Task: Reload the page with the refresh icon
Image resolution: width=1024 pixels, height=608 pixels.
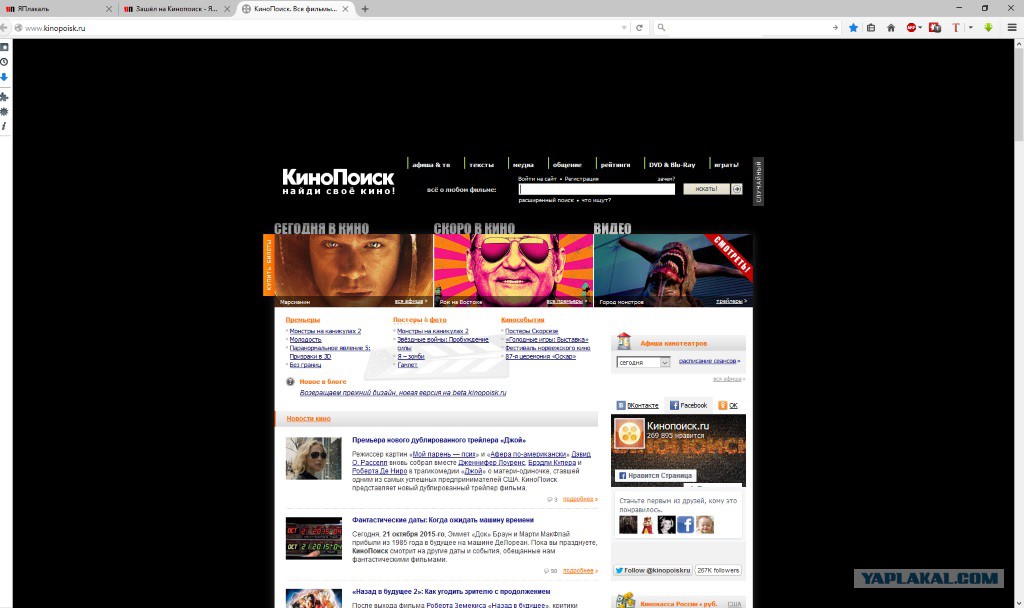Action: [639, 27]
